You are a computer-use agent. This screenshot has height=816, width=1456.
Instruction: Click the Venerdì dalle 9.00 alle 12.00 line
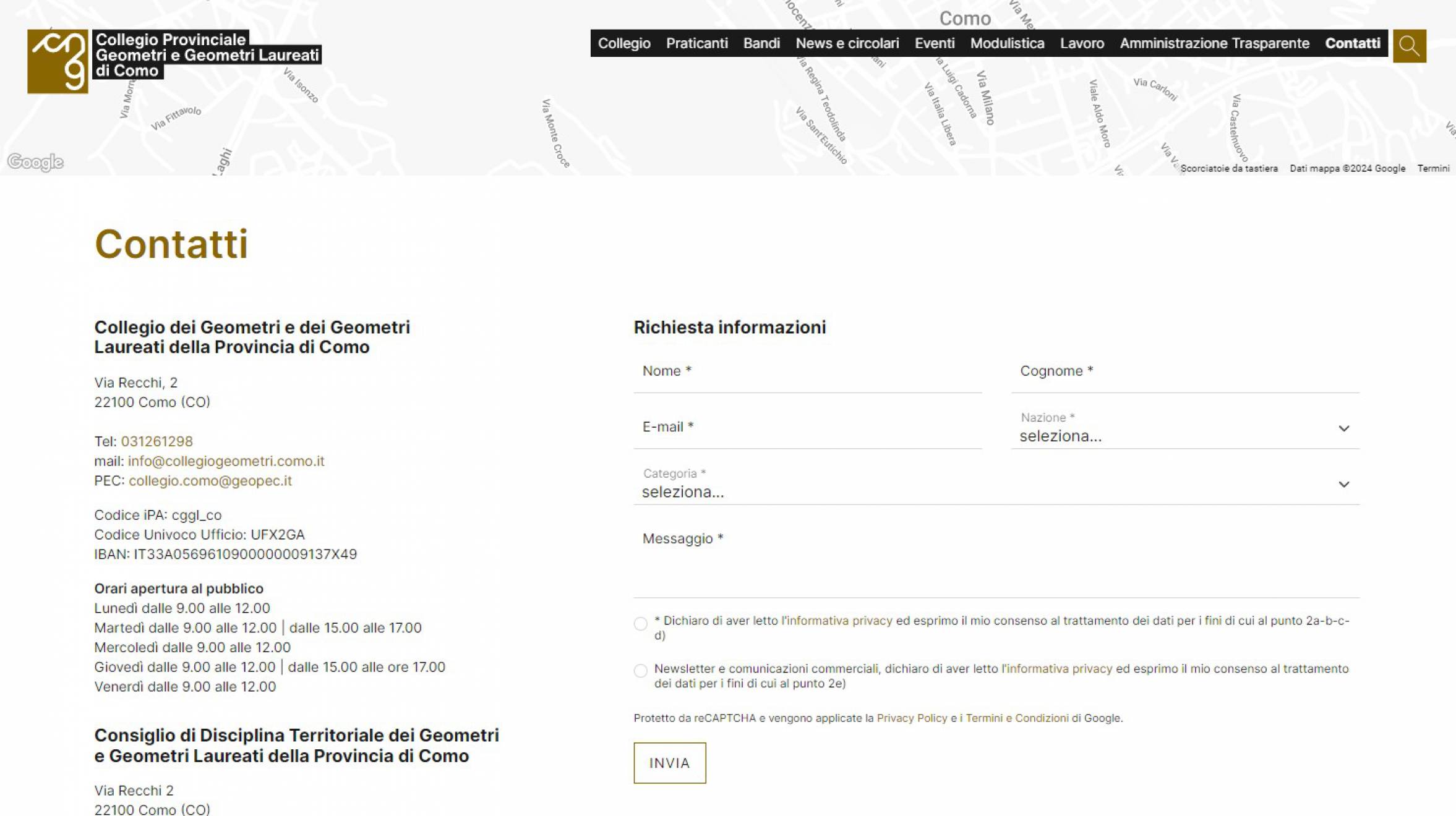[x=185, y=687]
